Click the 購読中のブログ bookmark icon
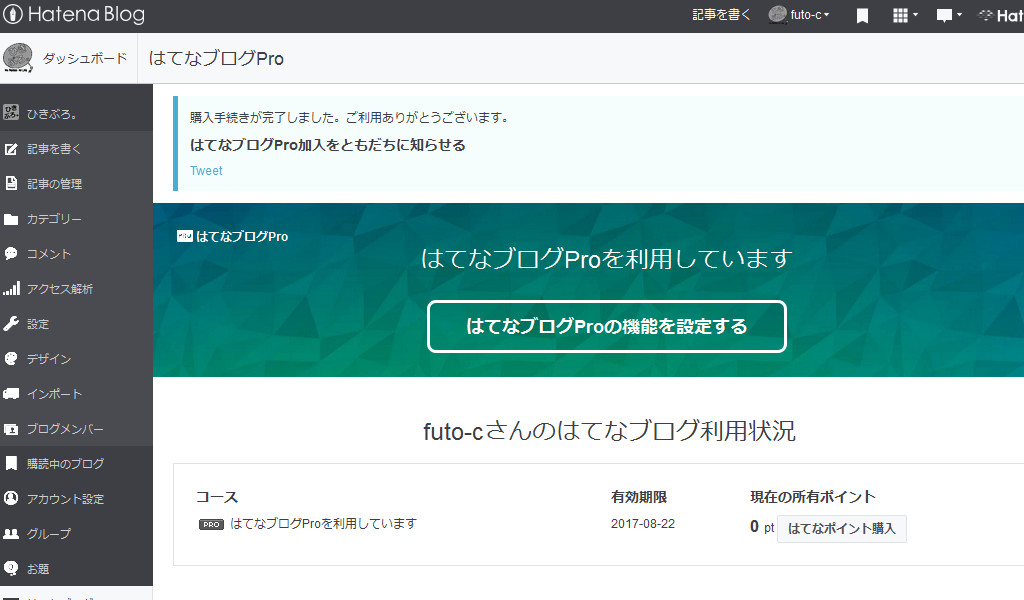1024x600 pixels. (11, 464)
